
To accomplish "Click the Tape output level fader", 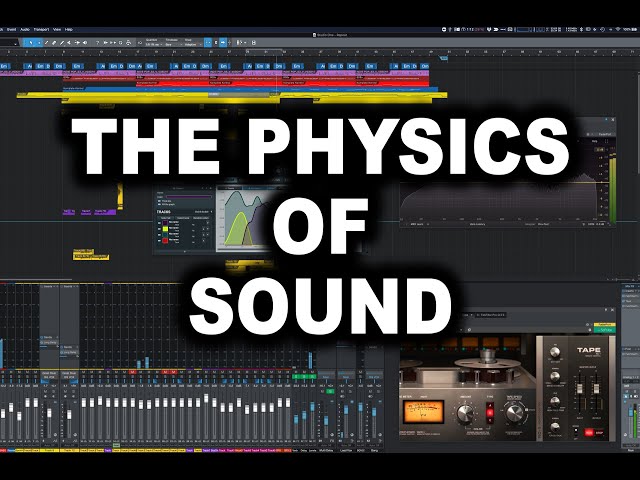I will click(596, 388).
